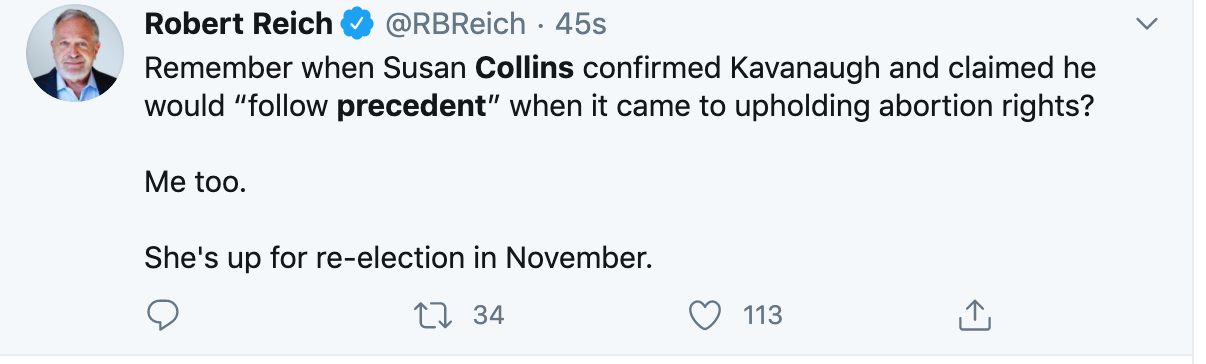Click the bold word Collins
The width and height of the screenshot is (1206, 364).
525,69
